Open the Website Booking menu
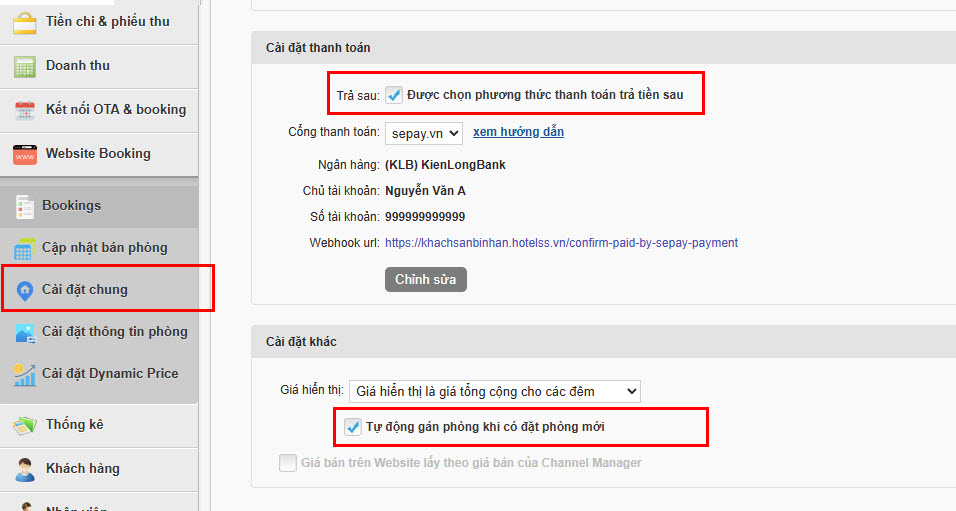Image resolution: width=956 pixels, height=511 pixels. pos(99,154)
